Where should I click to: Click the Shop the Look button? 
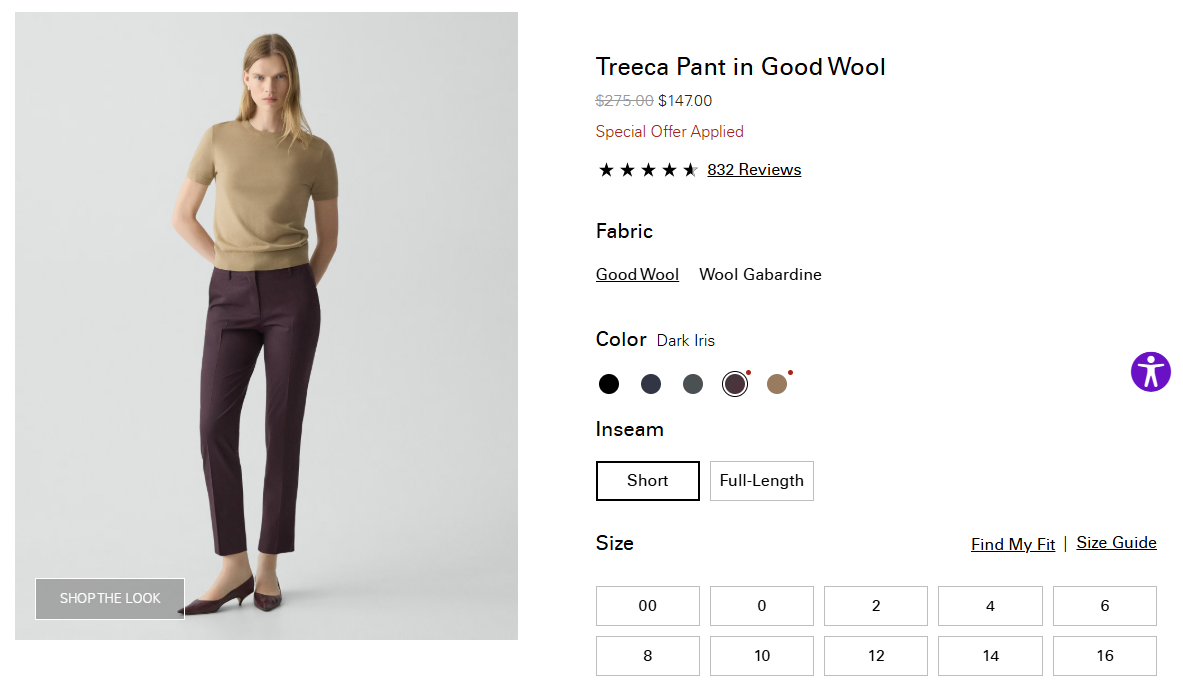tap(110, 599)
